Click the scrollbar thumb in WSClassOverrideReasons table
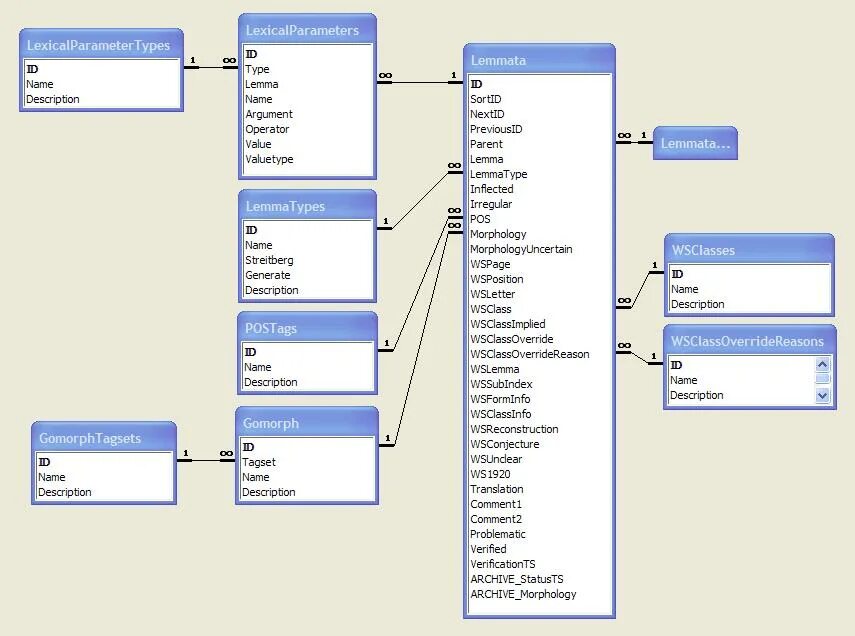Screen dimensions: 855x636 point(822,379)
